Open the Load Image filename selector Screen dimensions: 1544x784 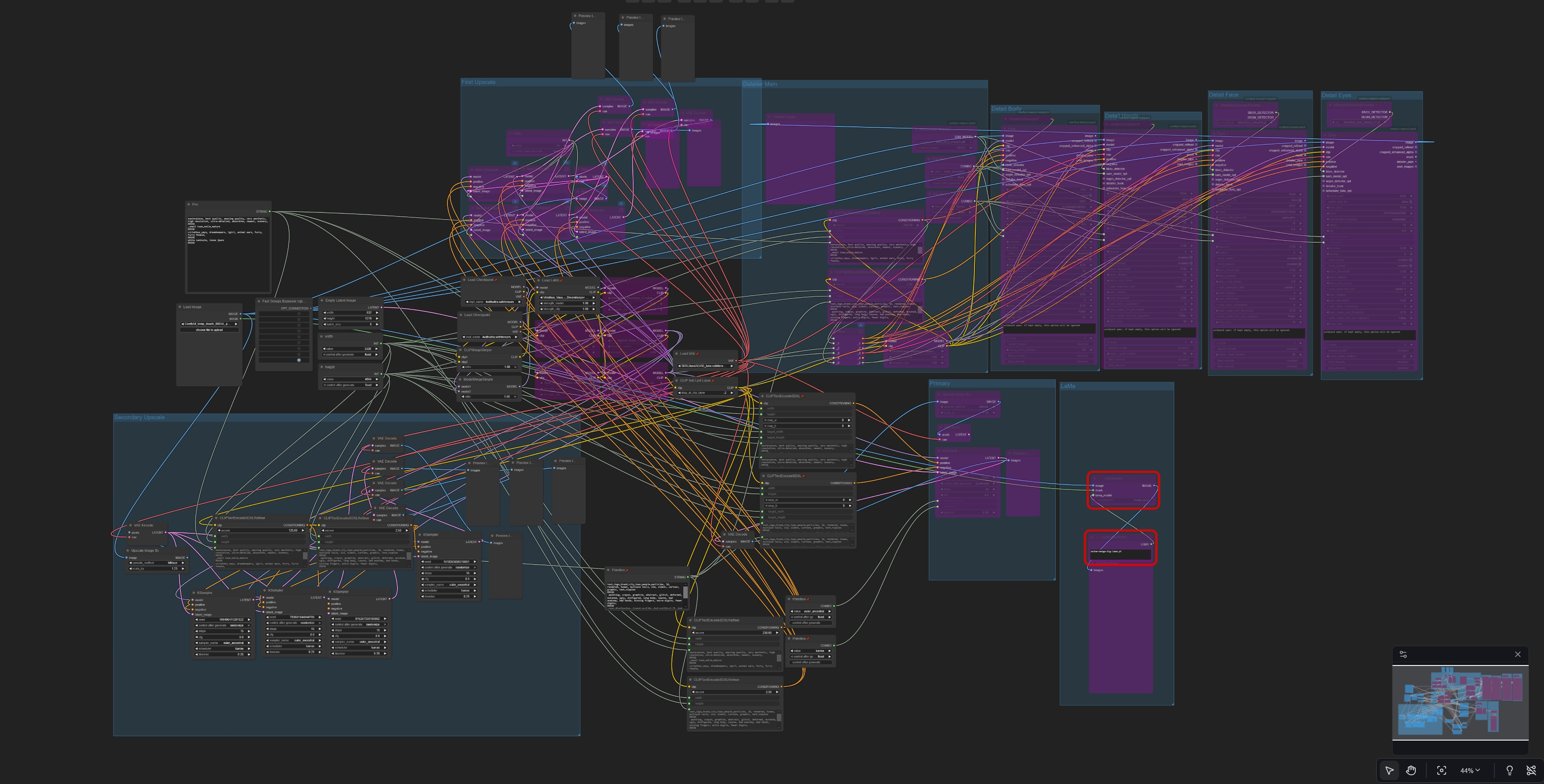click(x=209, y=324)
